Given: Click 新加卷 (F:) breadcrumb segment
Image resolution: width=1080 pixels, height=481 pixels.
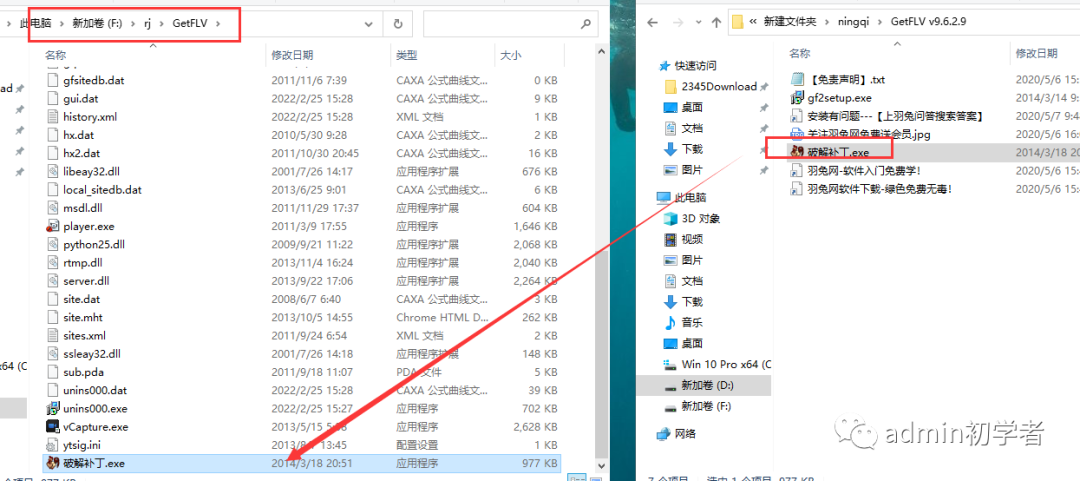Looking at the screenshot, I should point(97,23).
